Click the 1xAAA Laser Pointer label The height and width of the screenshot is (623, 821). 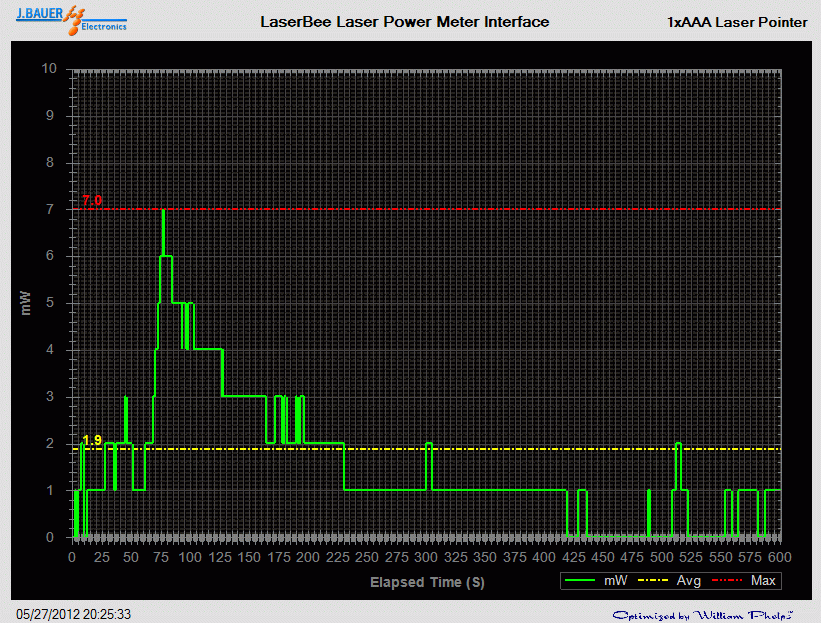(736, 21)
